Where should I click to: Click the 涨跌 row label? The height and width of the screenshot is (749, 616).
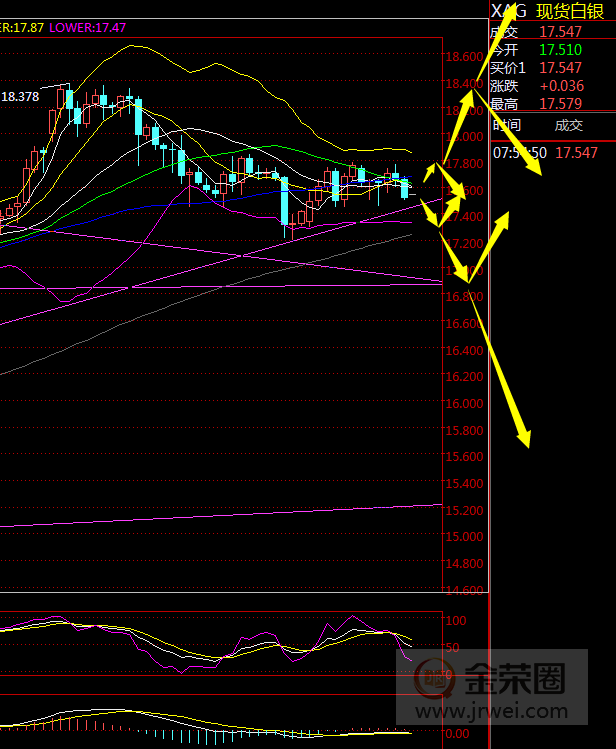[x=504, y=86]
